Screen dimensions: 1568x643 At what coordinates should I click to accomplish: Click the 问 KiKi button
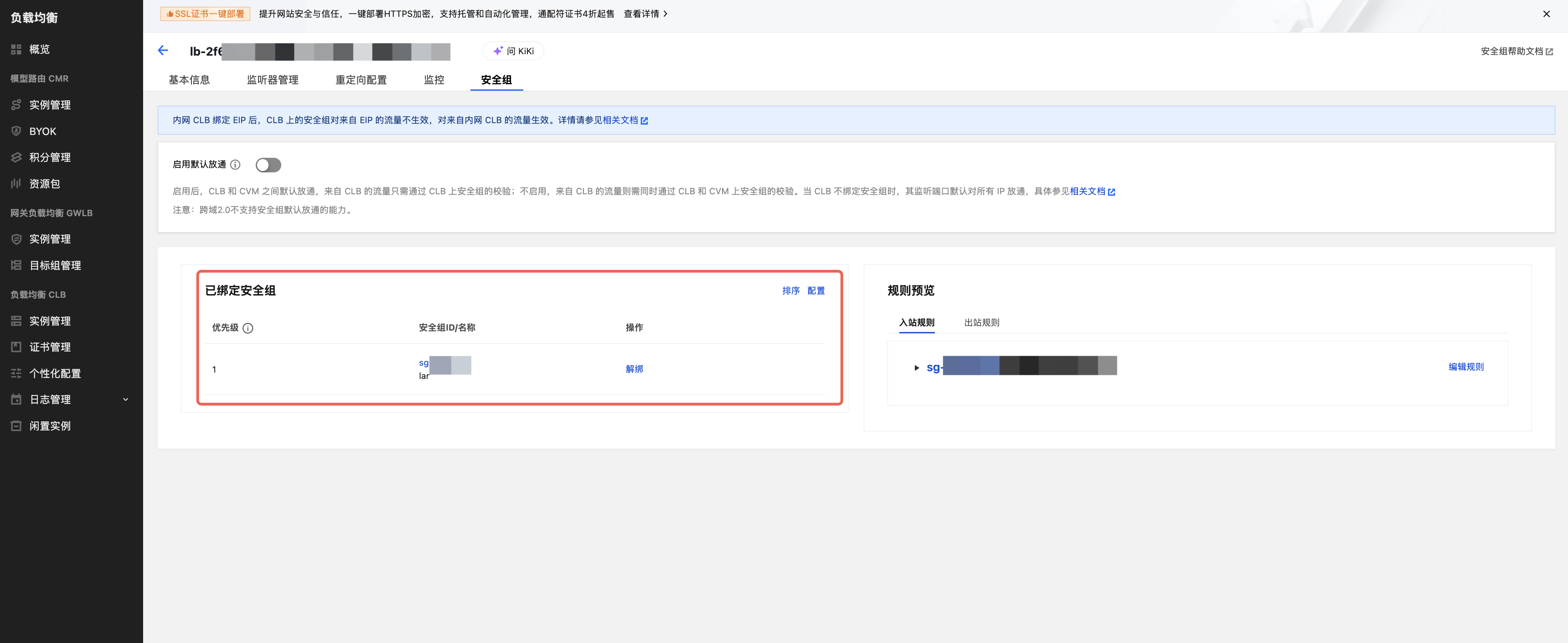click(x=512, y=51)
